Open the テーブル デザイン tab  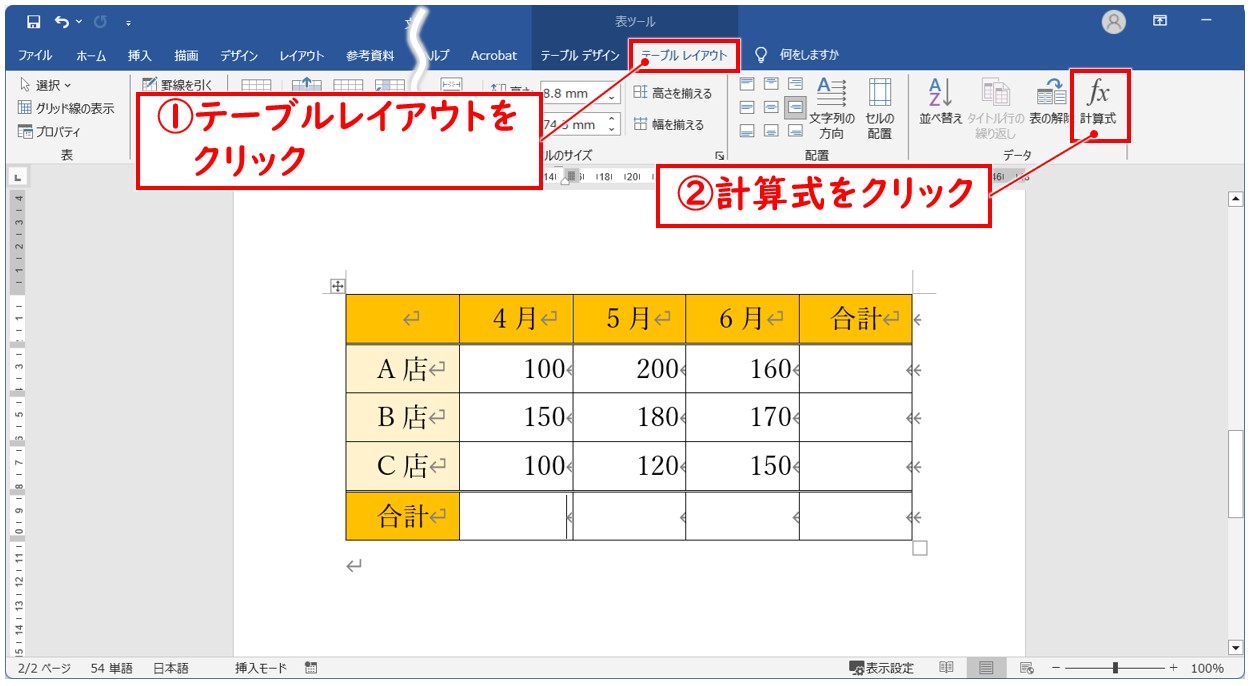(x=580, y=56)
